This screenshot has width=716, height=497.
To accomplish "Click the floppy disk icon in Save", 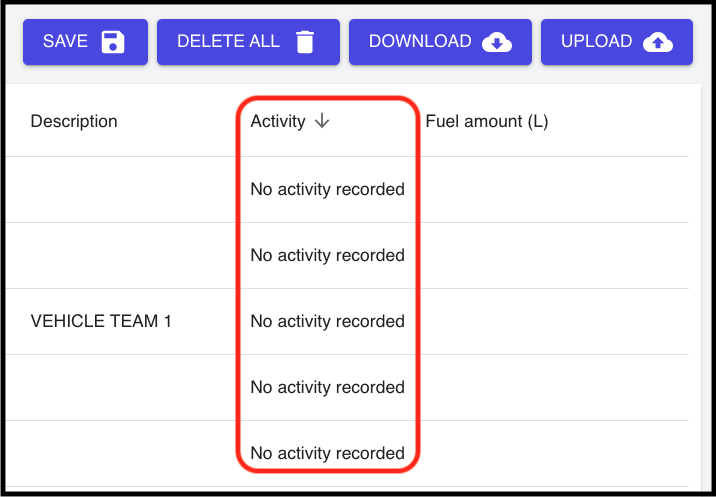I will click(114, 42).
